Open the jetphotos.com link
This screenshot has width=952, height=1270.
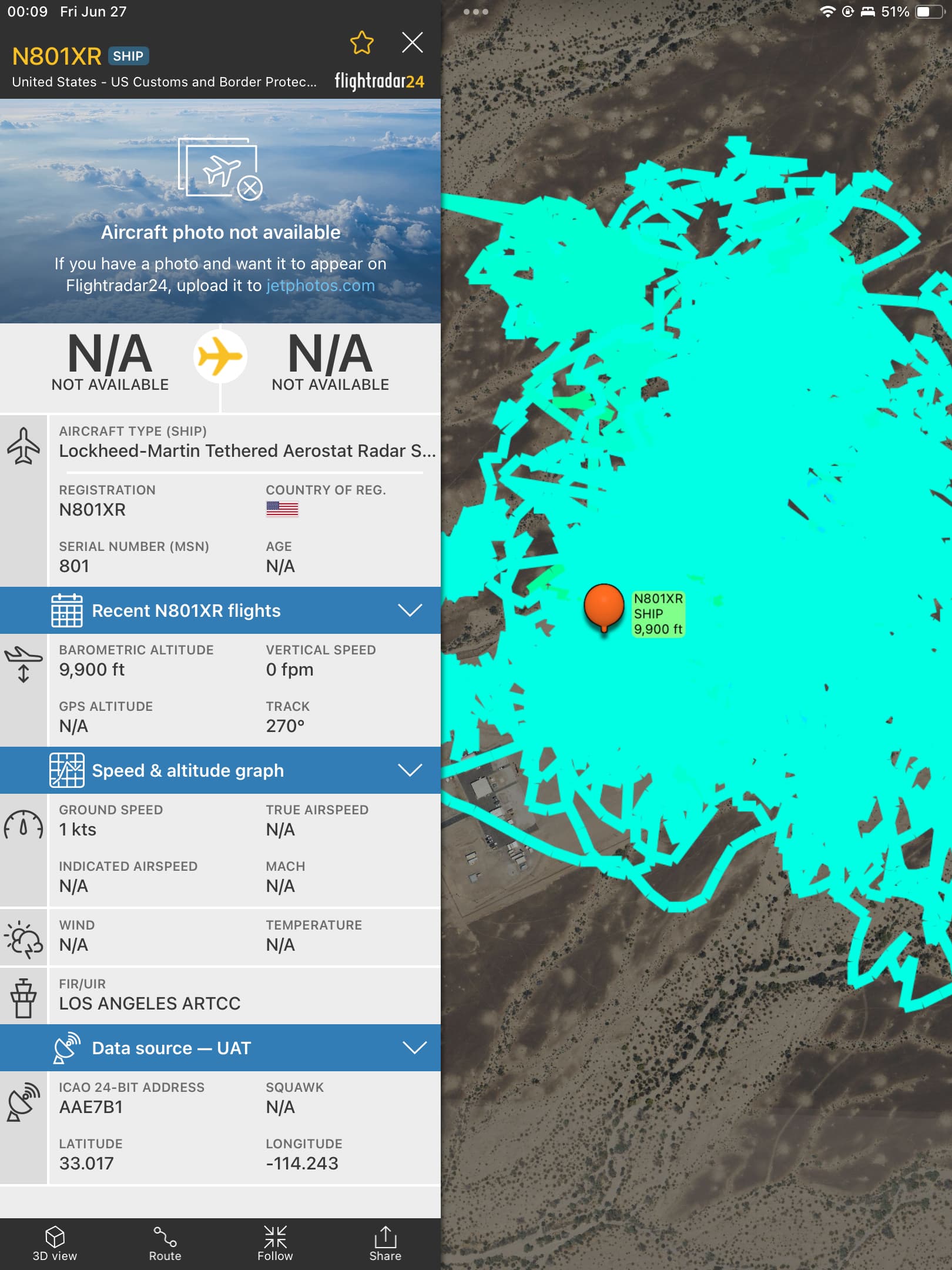320,285
